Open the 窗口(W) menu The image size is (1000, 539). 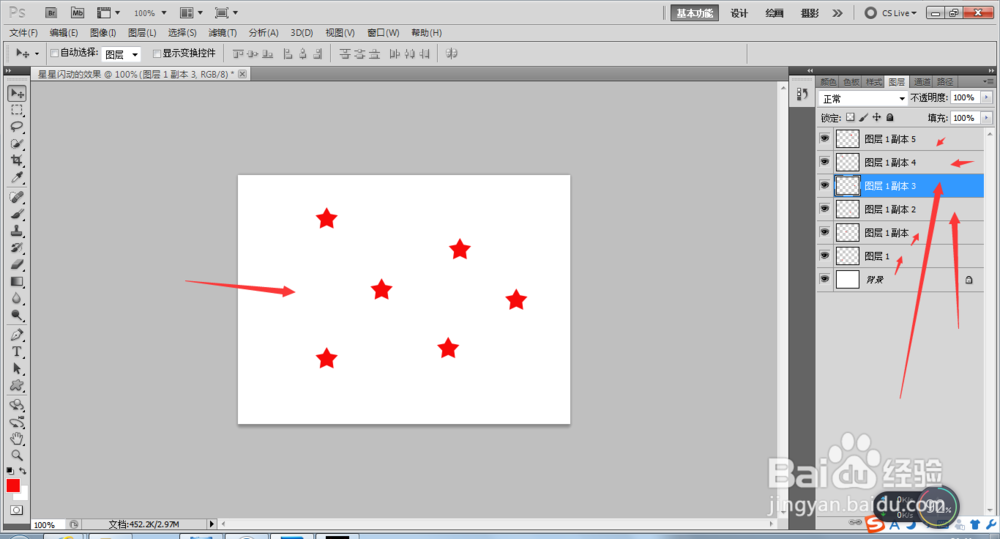click(383, 33)
